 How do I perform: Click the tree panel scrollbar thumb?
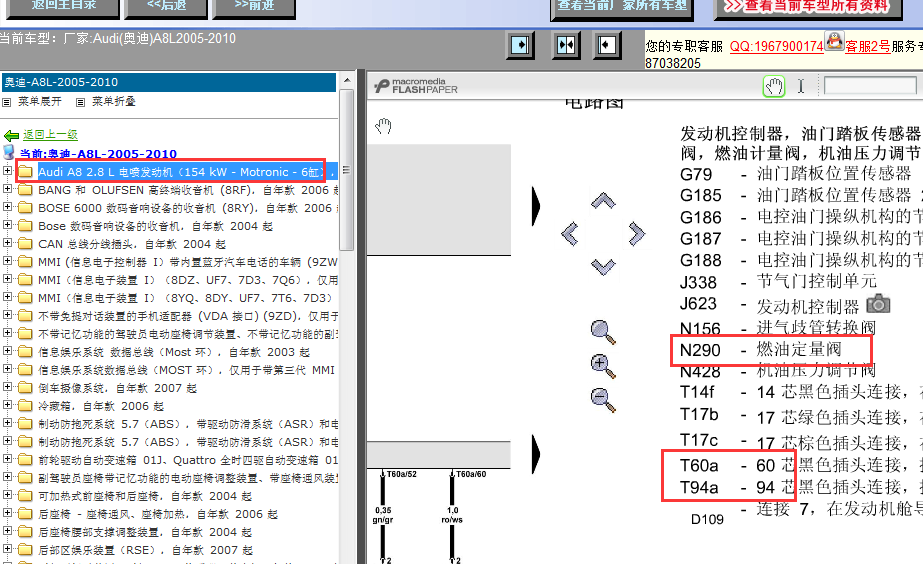[x=347, y=170]
